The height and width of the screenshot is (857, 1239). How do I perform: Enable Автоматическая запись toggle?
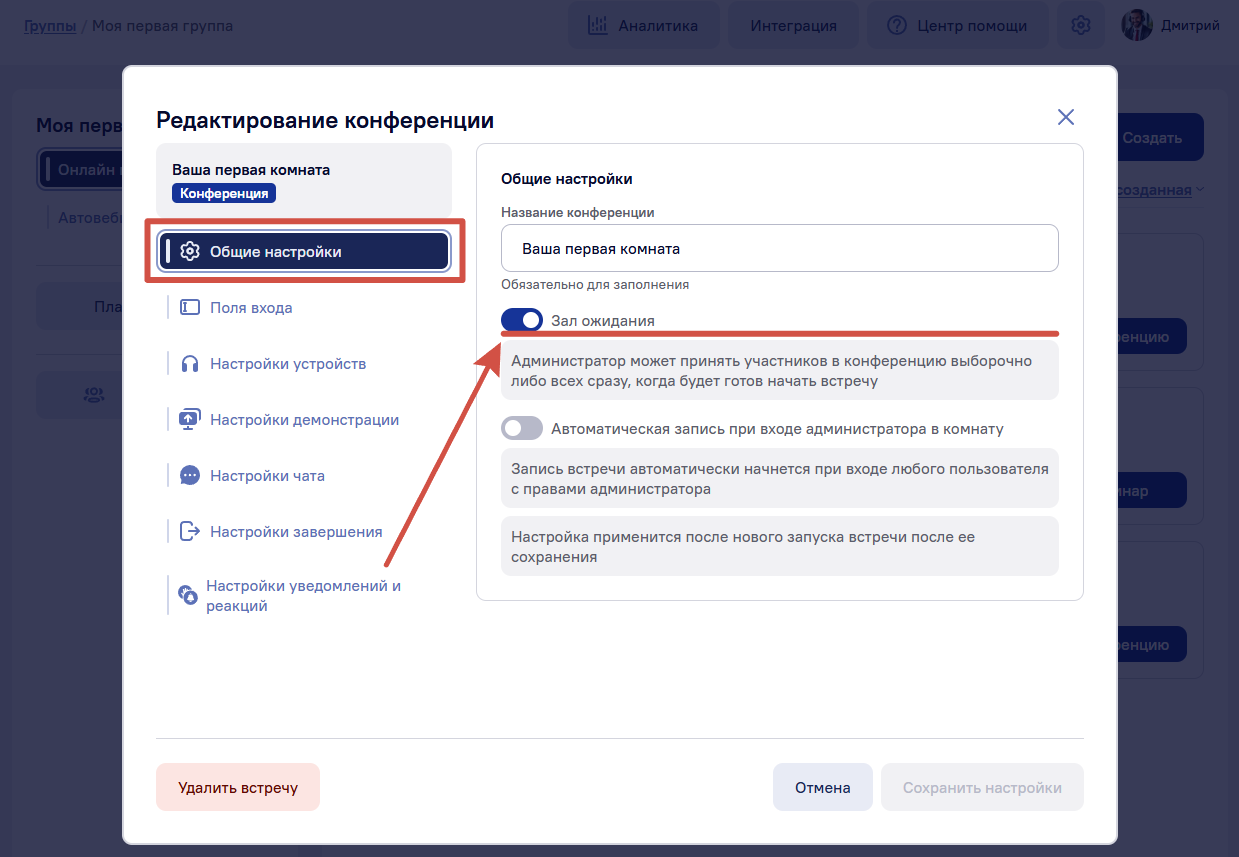pos(522,429)
